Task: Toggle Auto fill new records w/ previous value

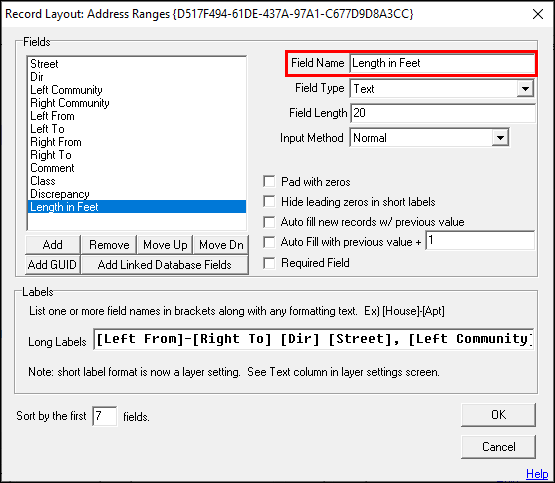Action: (x=269, y=222)
